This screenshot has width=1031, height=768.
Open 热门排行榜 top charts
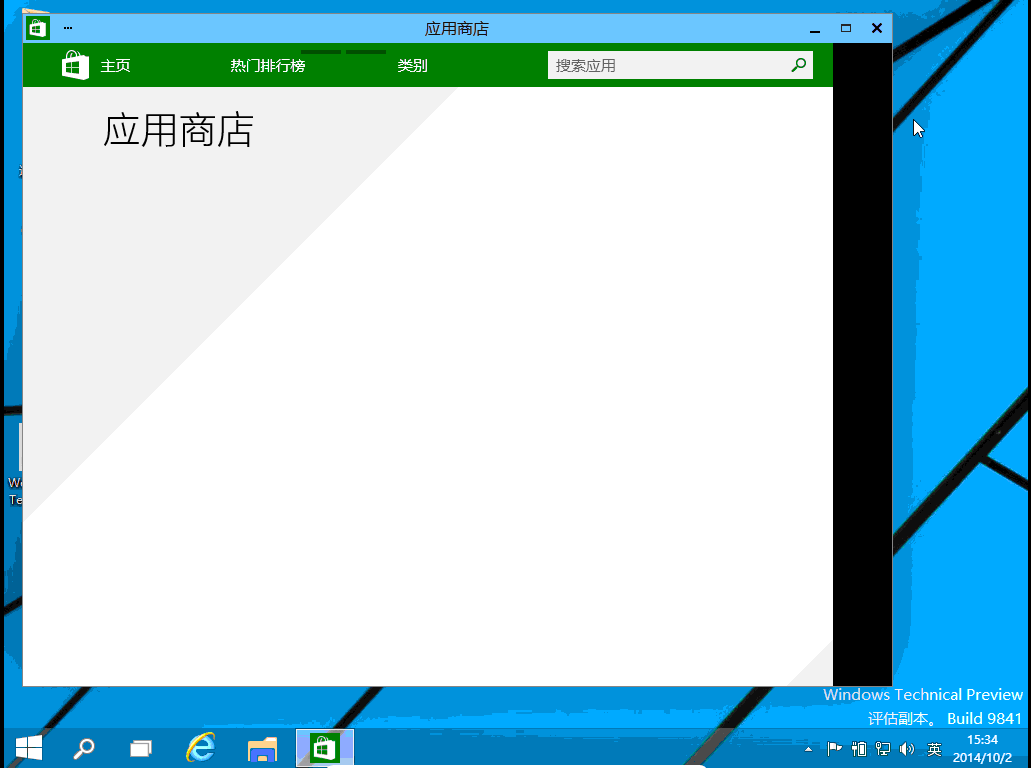[x=268, y=66]
